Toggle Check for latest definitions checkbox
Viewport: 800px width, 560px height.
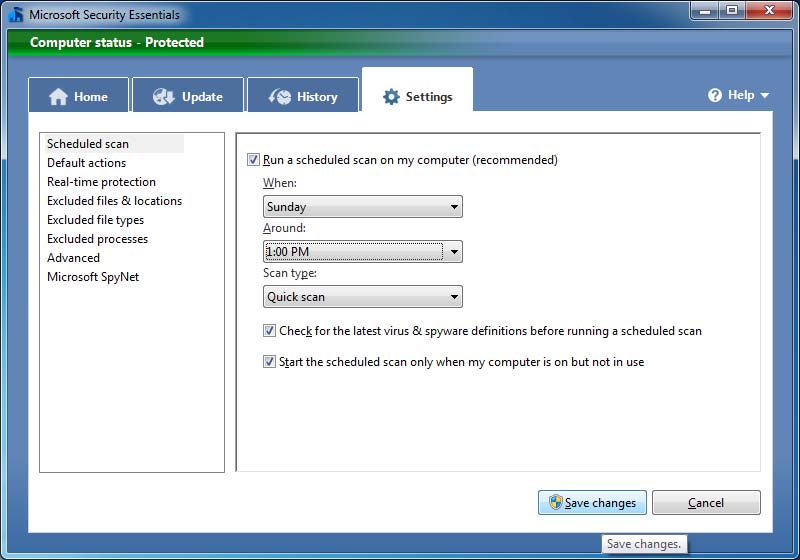tap(269, 330)
